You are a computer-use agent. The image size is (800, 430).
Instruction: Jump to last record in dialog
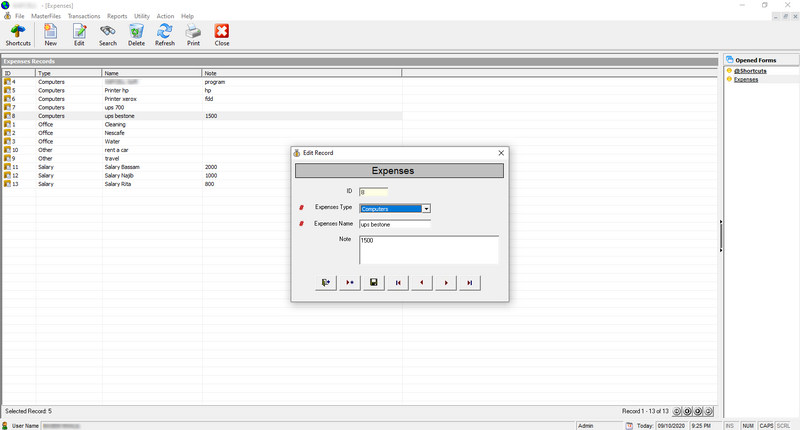pyautogui.click(x=469, y=283)
